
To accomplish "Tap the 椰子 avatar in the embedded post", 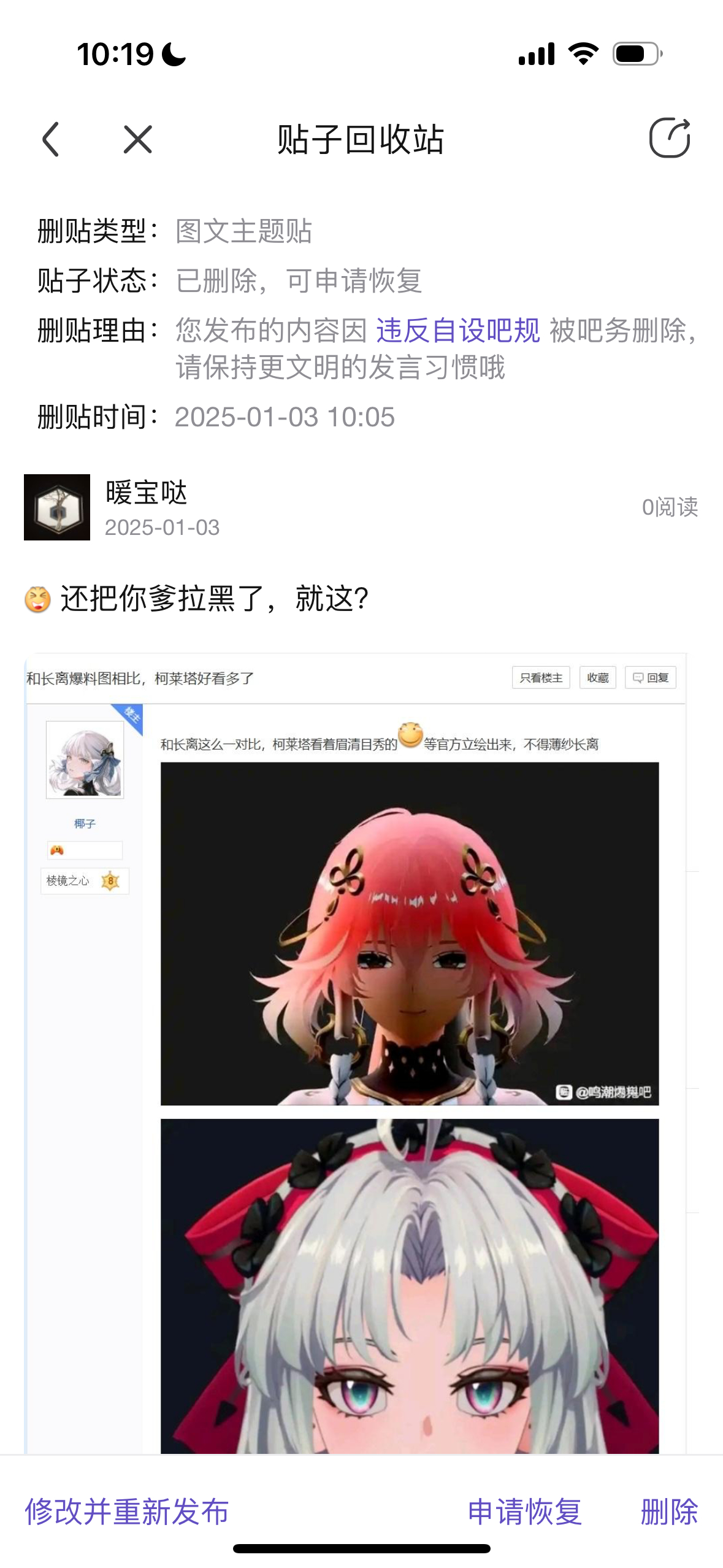I will tap(85, 759).
